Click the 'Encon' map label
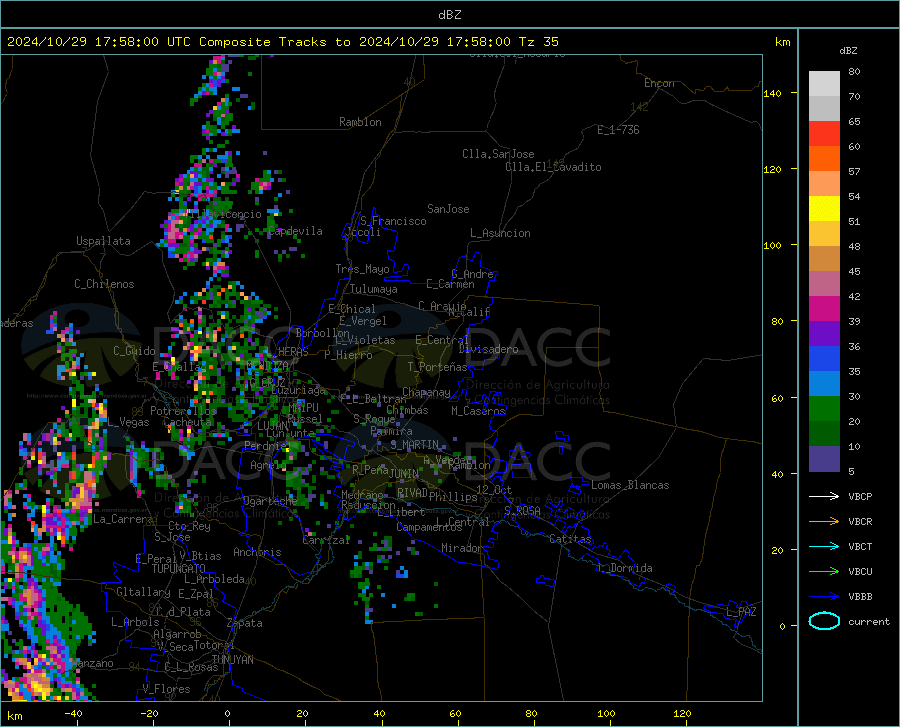 click(659, 83)
